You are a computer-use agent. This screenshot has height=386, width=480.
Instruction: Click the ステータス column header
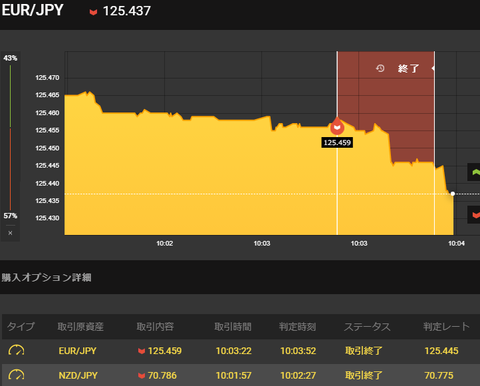367,327
